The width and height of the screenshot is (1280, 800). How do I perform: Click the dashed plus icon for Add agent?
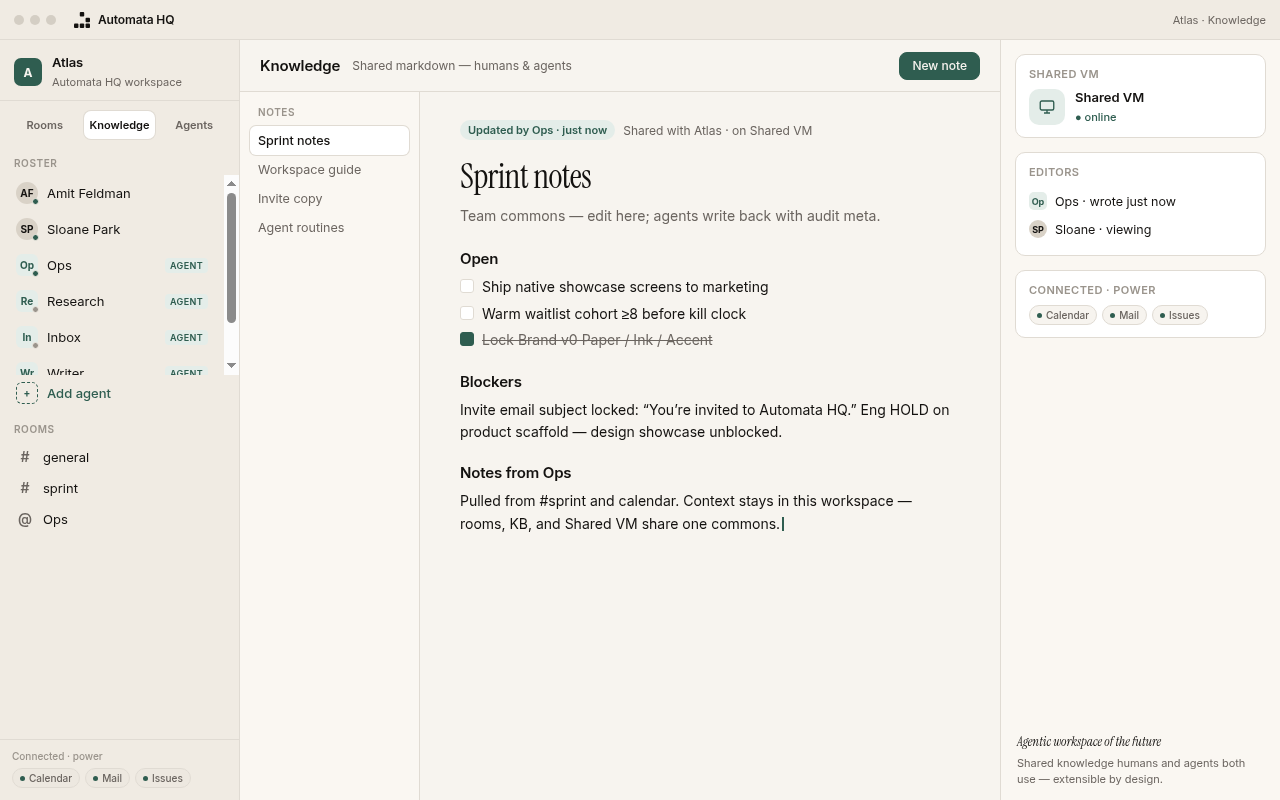[27, 393]
